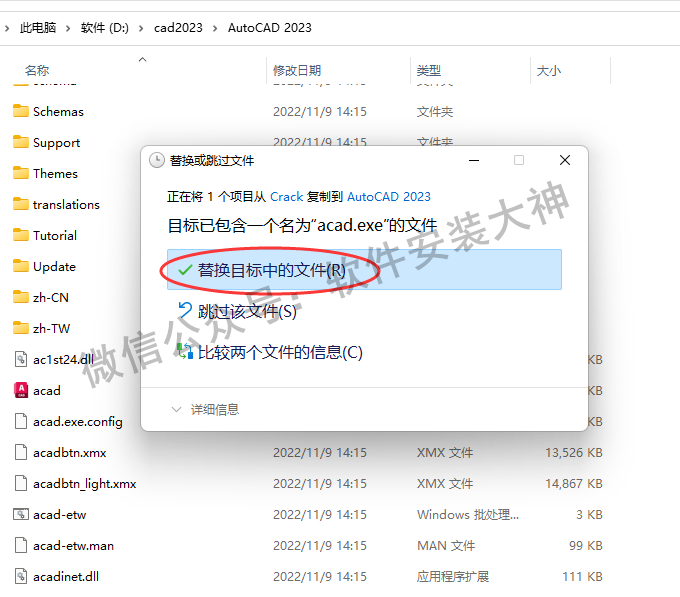Click the Support folder icon

[x=20, y=142]
